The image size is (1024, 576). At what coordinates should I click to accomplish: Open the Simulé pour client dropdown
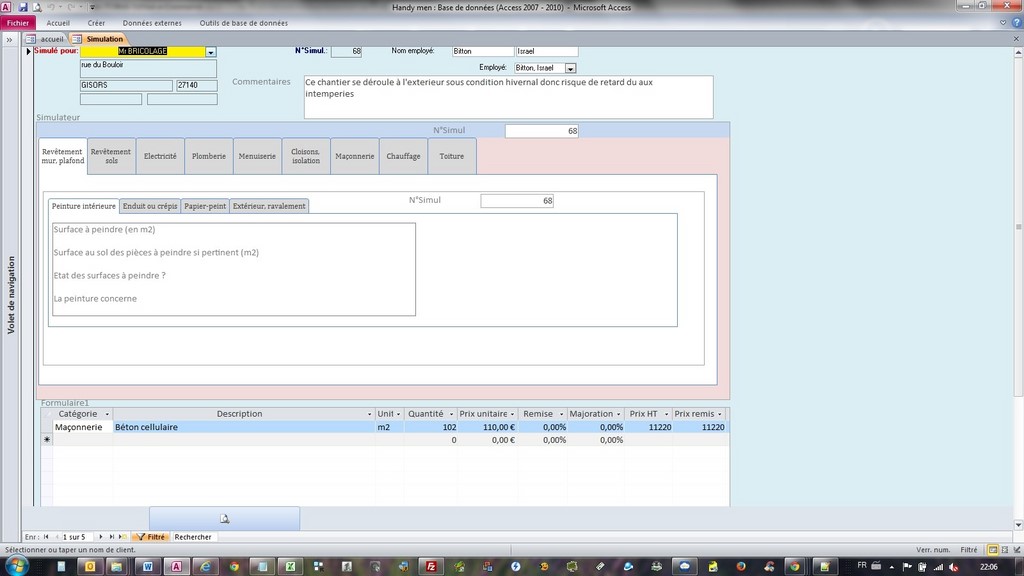(x=211, y=52)
